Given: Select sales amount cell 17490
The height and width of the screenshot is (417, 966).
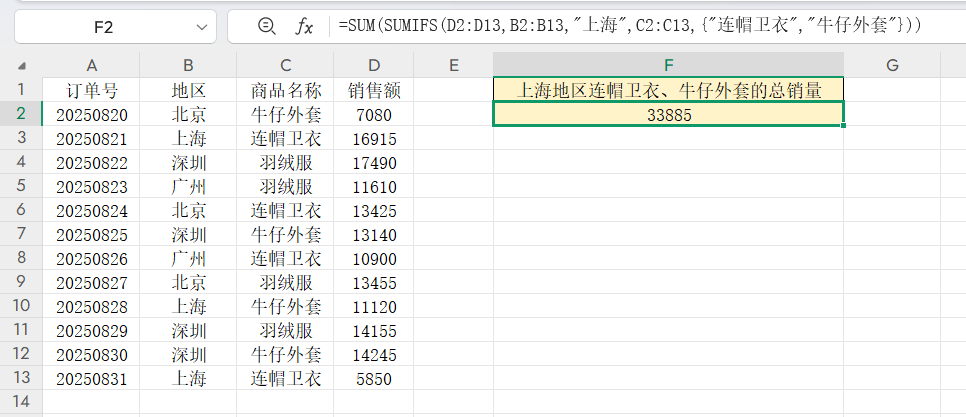Looking at the screenshot, I should tap(373, 163).
